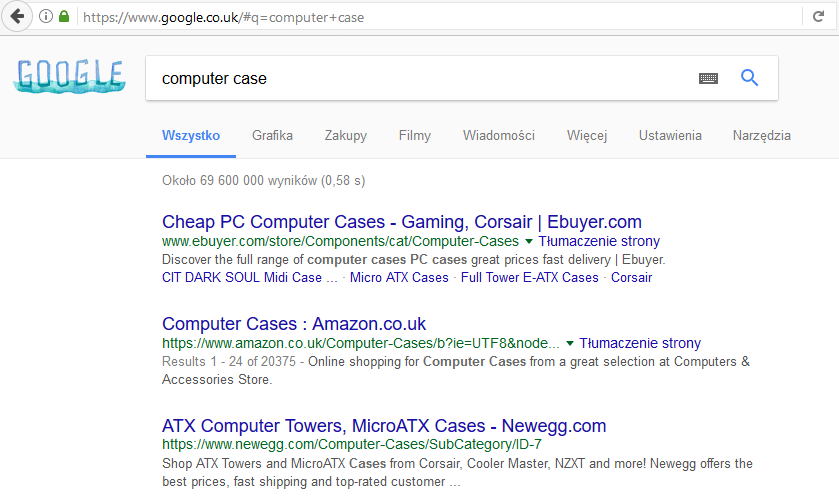Inspect the green secure padlock icon
This screenshot has width=839, height=497.
click(64, 17)
